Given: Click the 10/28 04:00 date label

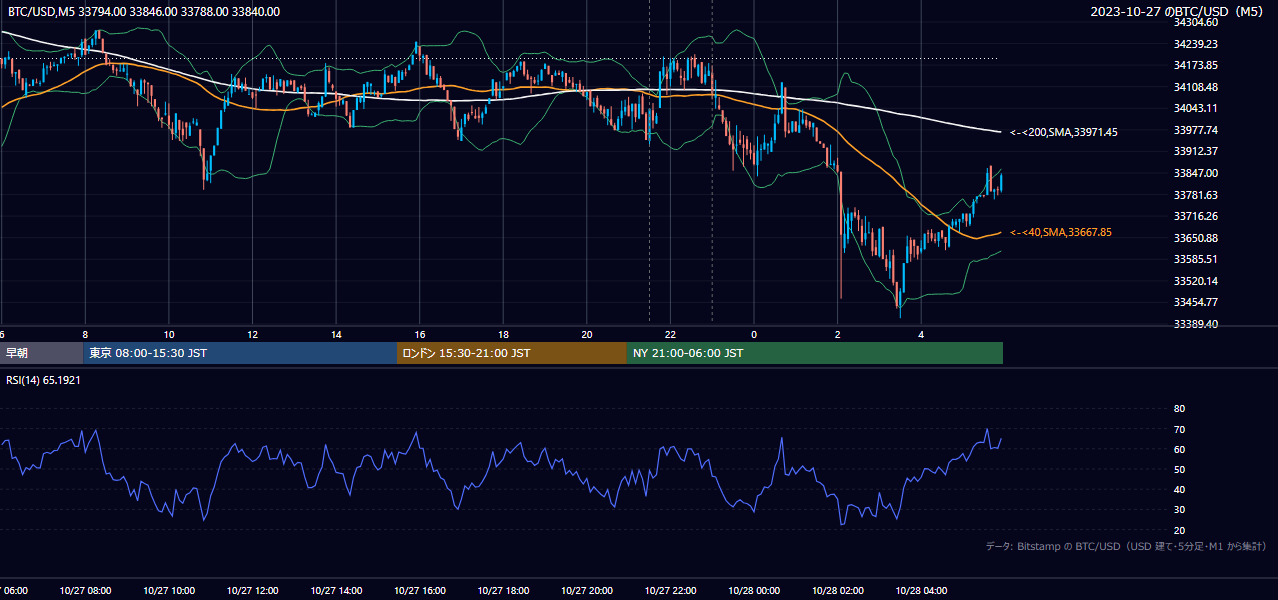Looking at the screenshot, I should [921, 591].
